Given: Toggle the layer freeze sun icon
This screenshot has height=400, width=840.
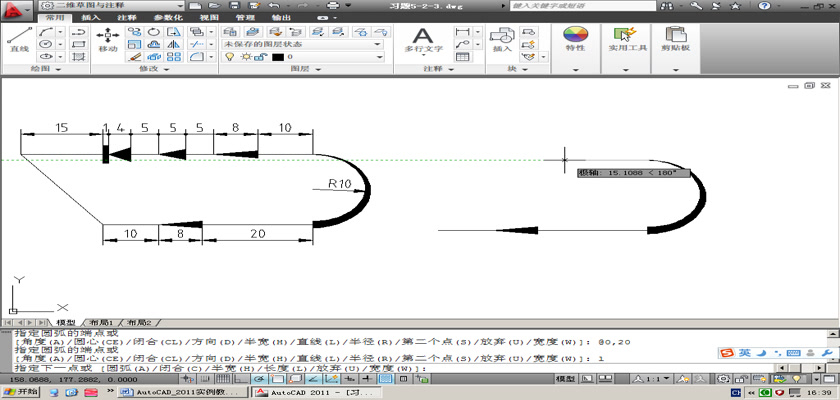Looking at the screenshot, I should [245, 57].
